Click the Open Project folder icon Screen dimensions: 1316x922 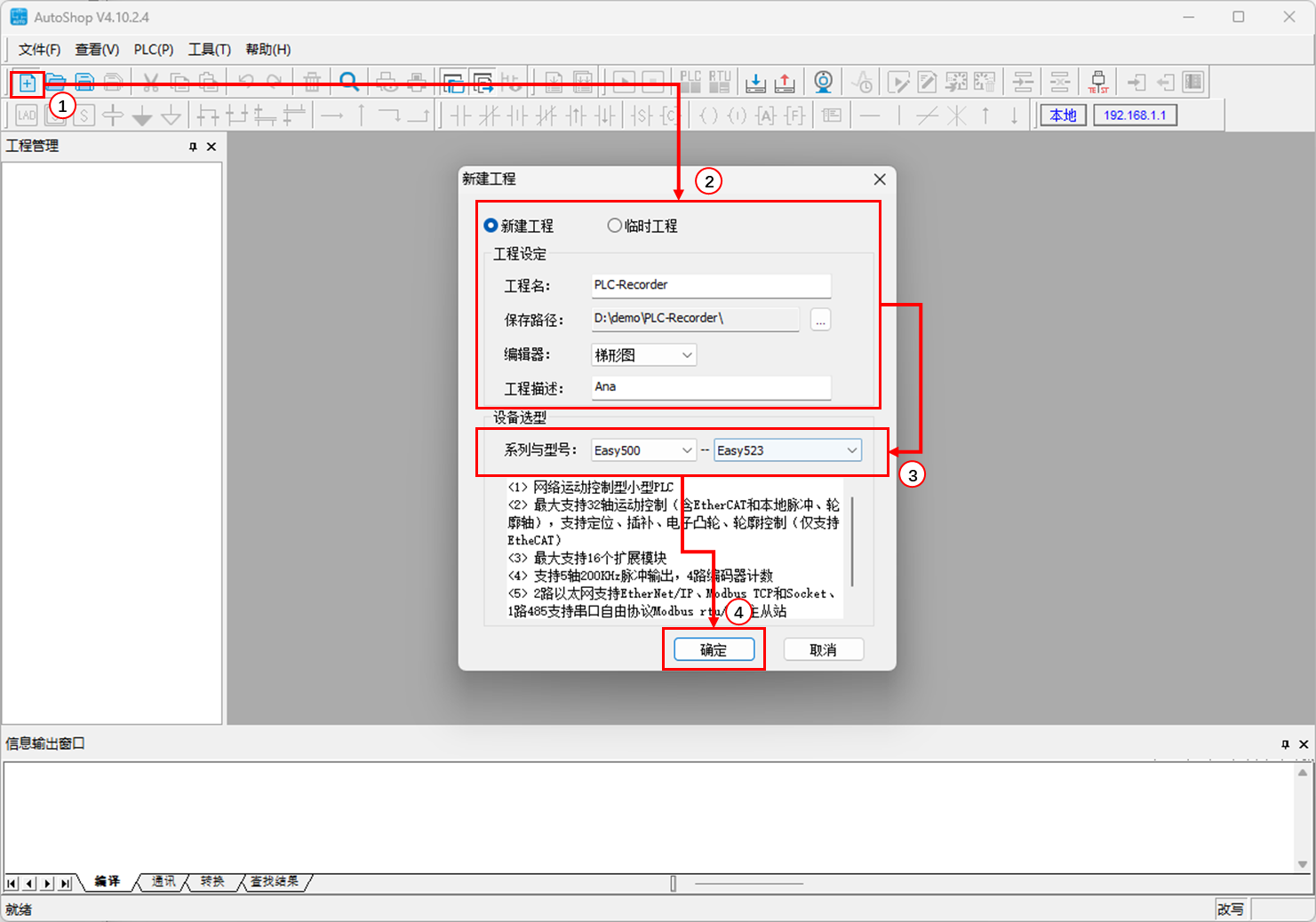coord(56,83)
